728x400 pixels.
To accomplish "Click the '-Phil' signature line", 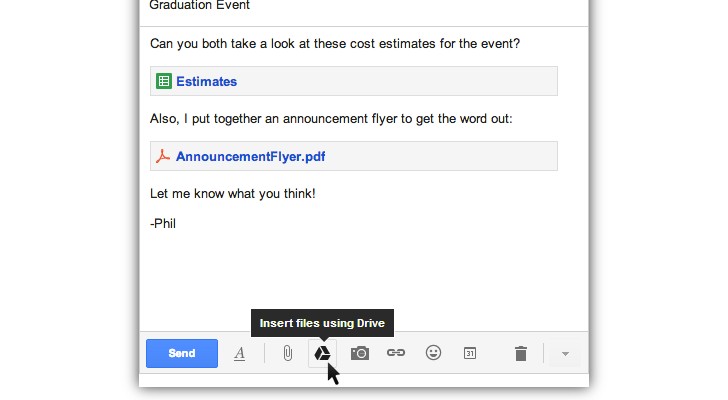I will (163, 223).
